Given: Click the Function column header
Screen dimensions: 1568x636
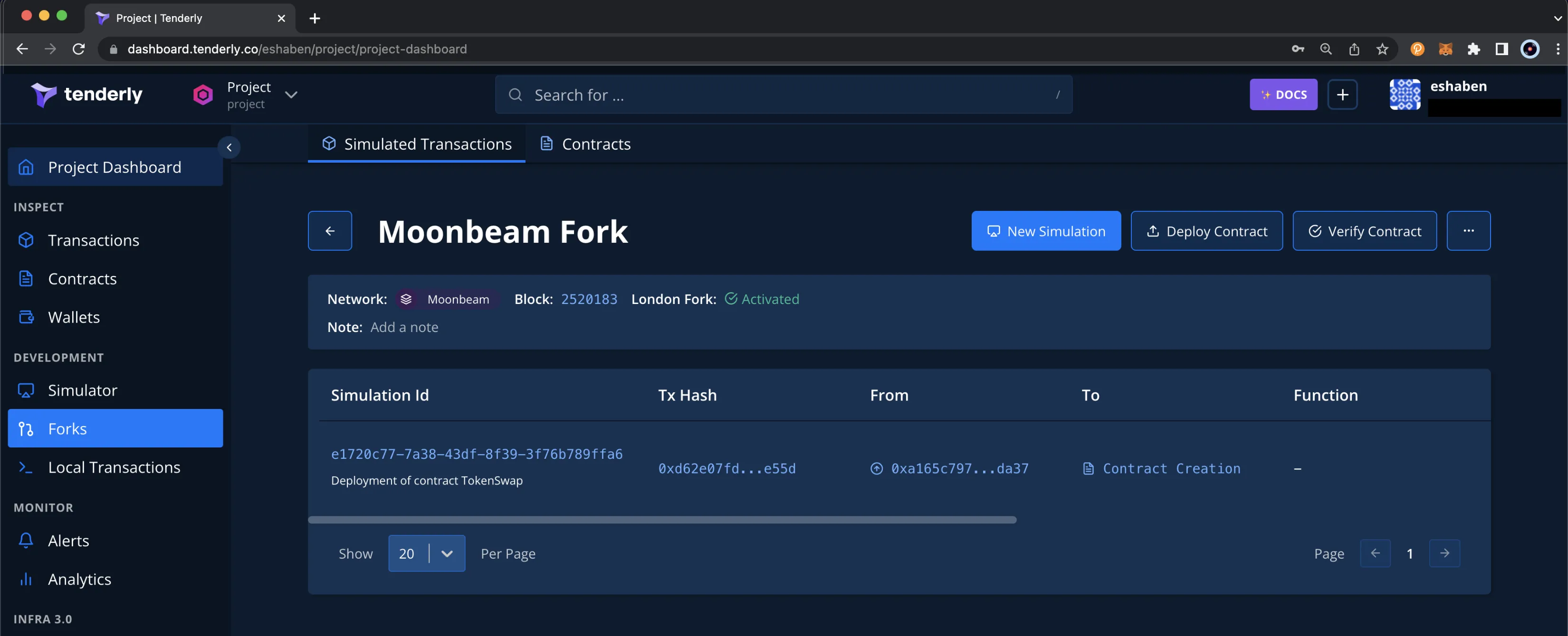Looking at the screenshot, I should click(1325, 395).
